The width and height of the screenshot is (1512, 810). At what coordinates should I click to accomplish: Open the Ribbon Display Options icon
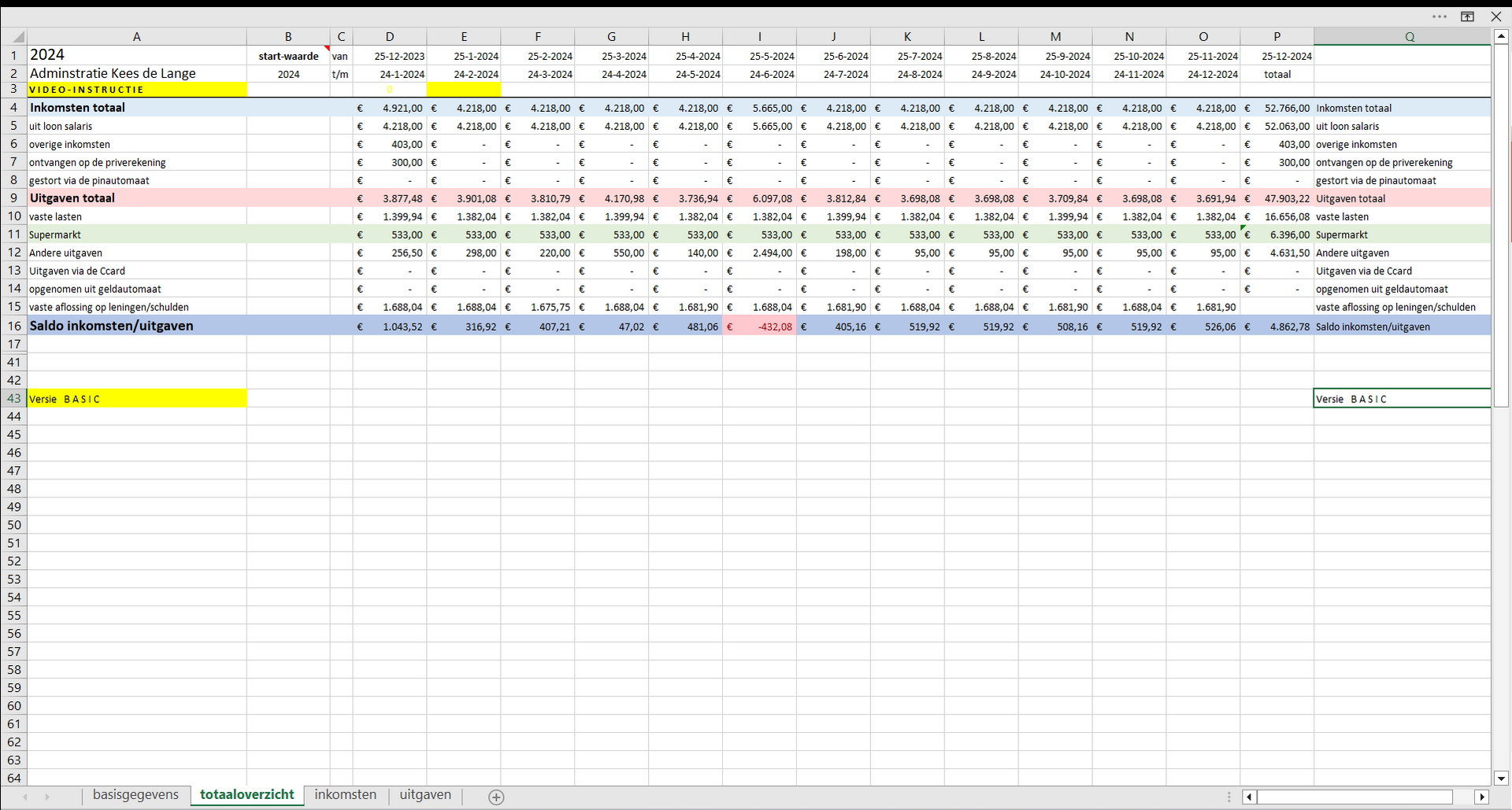(1467, 17)
